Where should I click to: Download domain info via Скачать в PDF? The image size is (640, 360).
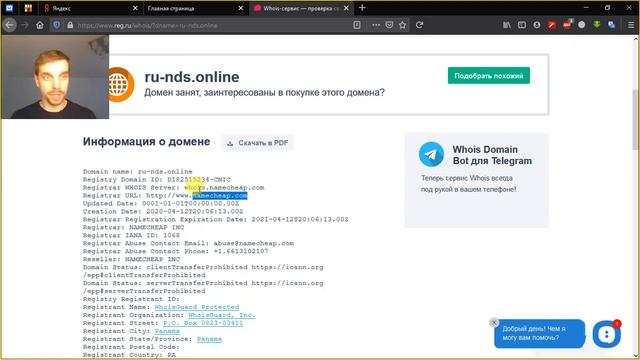tap(258, 143)
